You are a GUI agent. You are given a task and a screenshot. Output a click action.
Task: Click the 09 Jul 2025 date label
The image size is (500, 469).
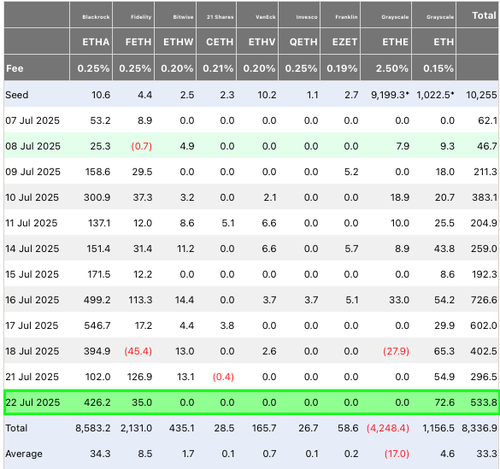point(33,172)
